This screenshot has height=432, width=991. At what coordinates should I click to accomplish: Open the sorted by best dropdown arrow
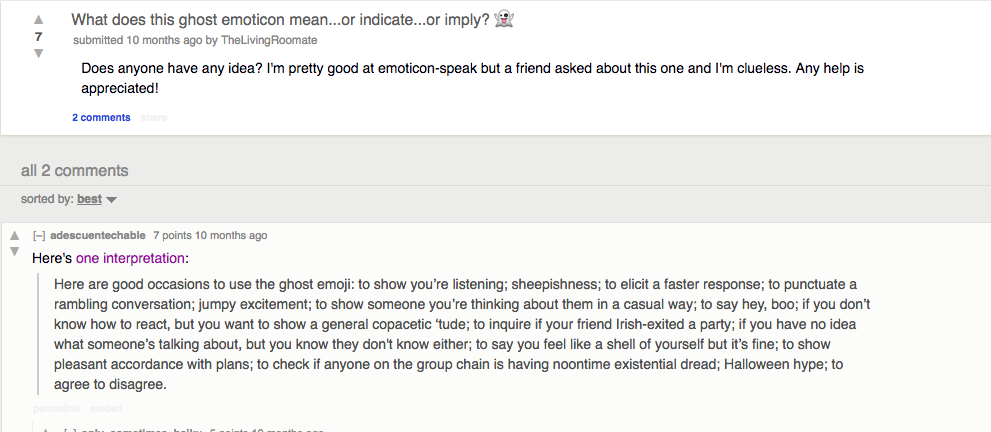tap(112, 200)
